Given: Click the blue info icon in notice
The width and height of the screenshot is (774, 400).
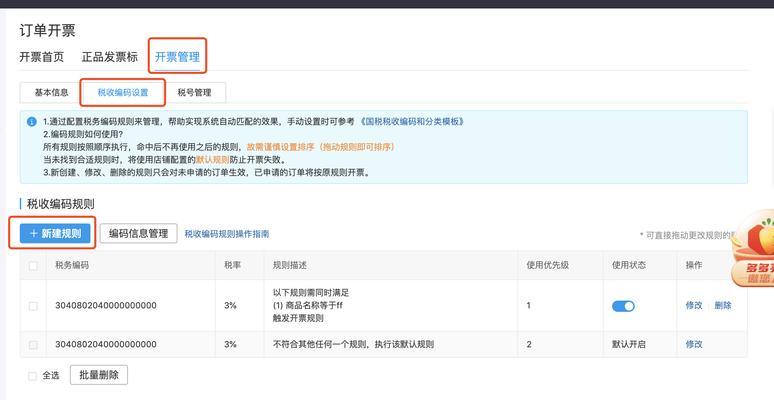Looking at the screenshot, I should click(32, 121).
